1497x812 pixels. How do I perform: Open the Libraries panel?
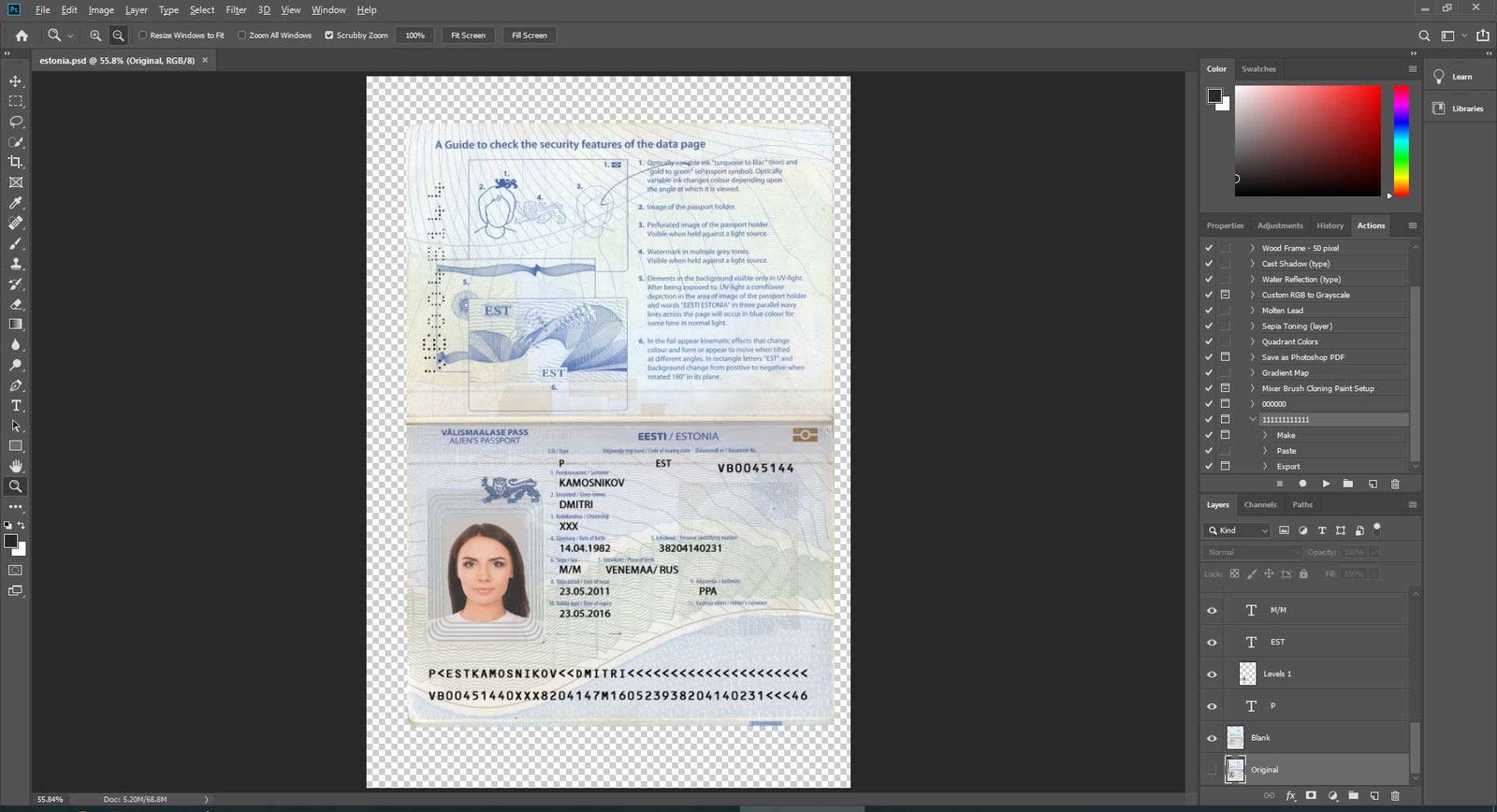pos(1459,109)
